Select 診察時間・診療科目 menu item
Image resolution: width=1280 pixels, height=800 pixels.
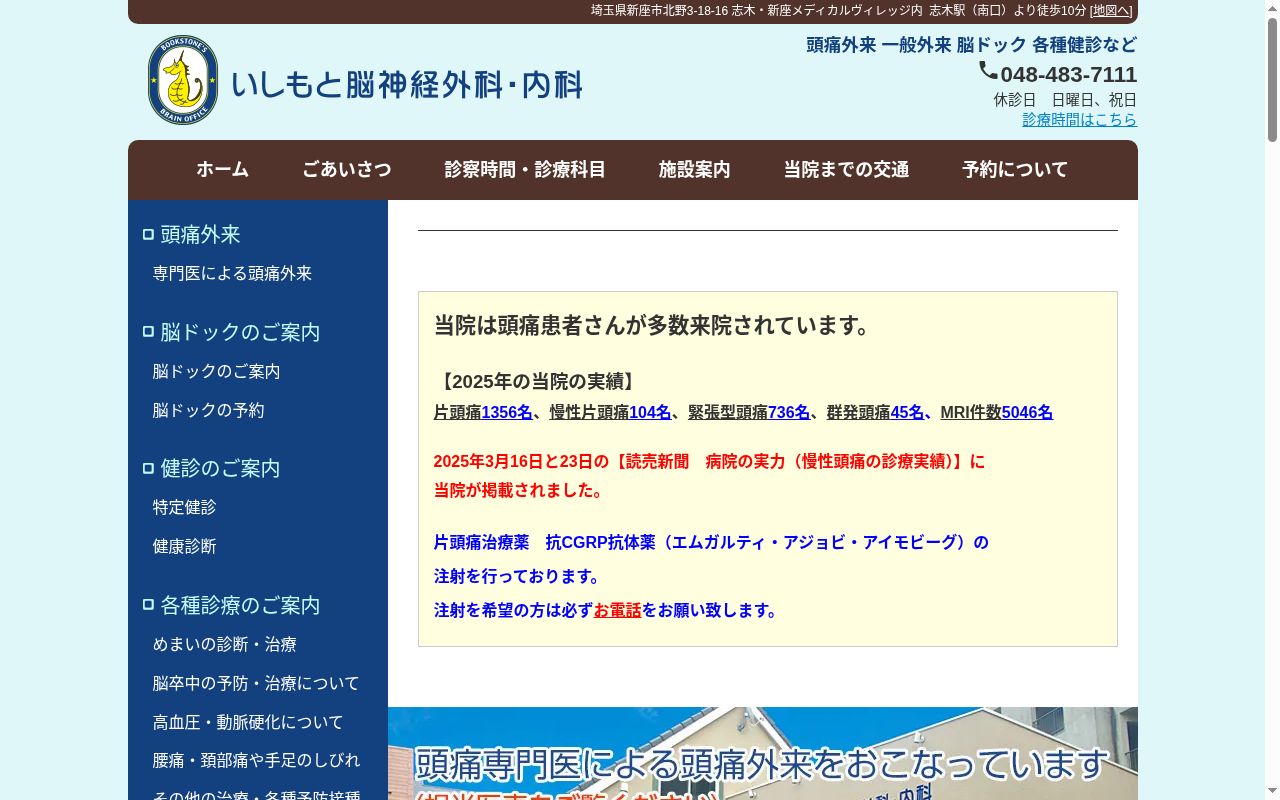pyautogui.click(x=525, y=170)
